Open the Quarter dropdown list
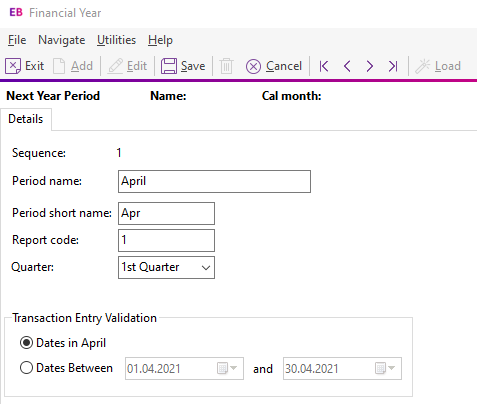This screenshot has width=477, height=404. [166, 267]
